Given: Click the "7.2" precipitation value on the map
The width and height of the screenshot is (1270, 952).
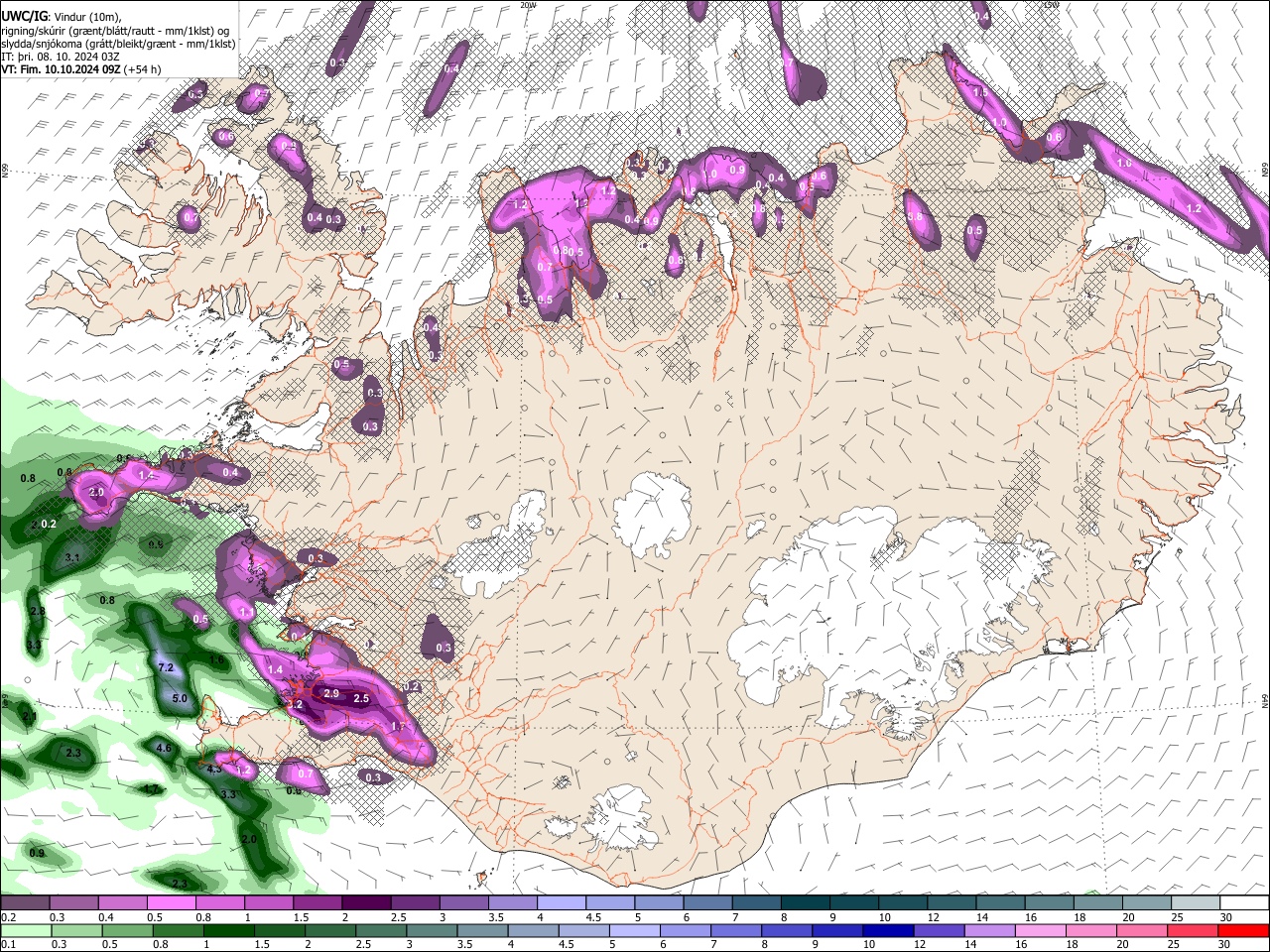Looking at the screenshot, I should click(166, 667).
